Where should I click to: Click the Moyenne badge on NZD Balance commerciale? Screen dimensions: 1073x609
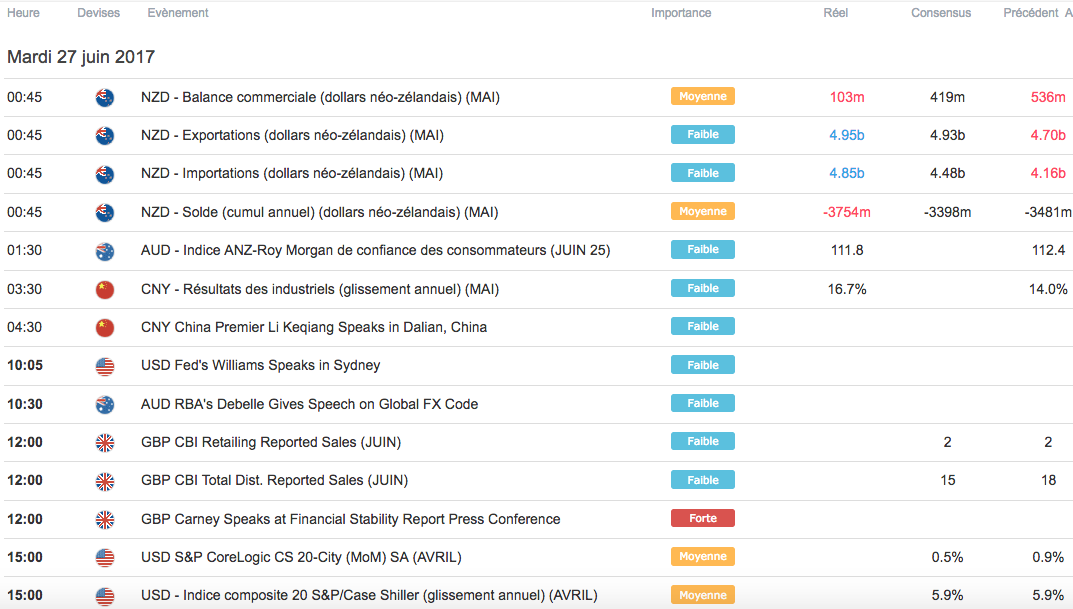702,96
